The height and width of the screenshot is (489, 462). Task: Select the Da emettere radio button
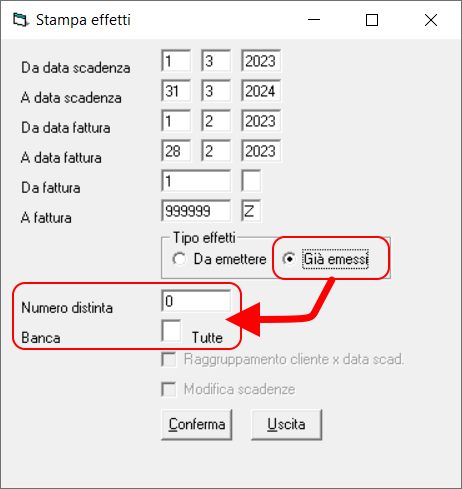point(179,259)
